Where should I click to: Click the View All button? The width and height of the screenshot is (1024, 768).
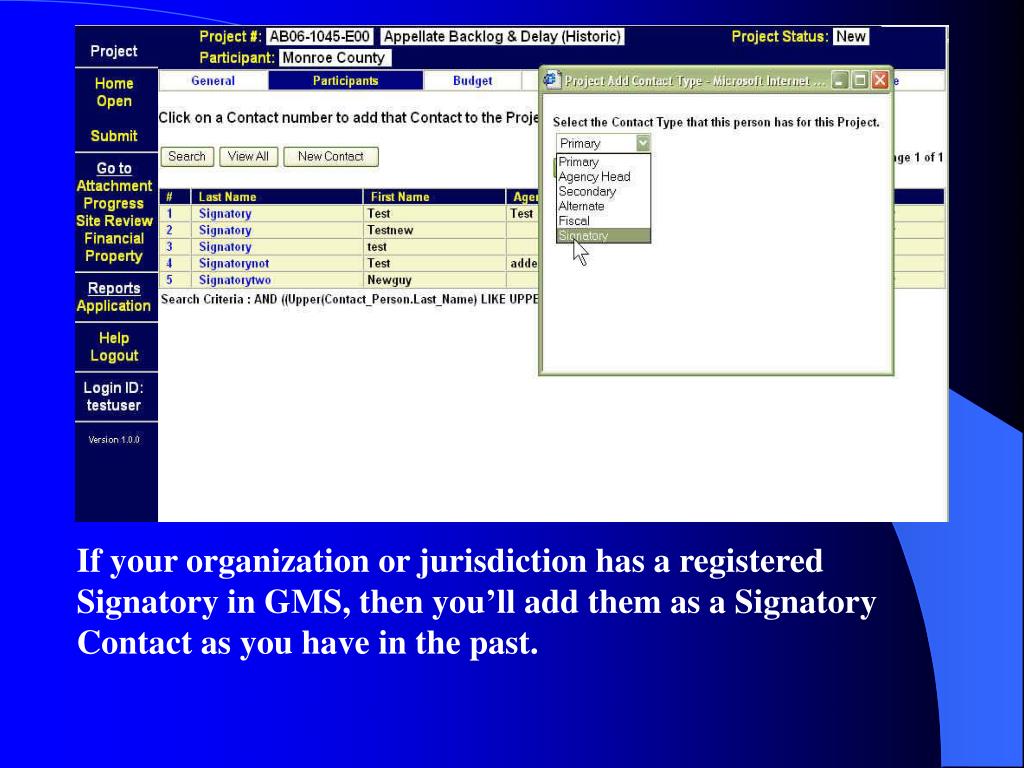[248, 157]
